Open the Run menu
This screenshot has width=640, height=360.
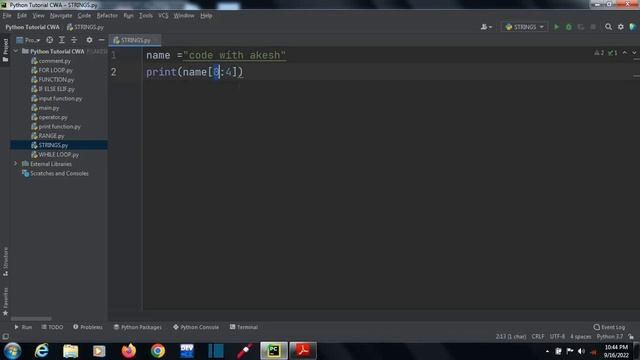pos(129,16)
